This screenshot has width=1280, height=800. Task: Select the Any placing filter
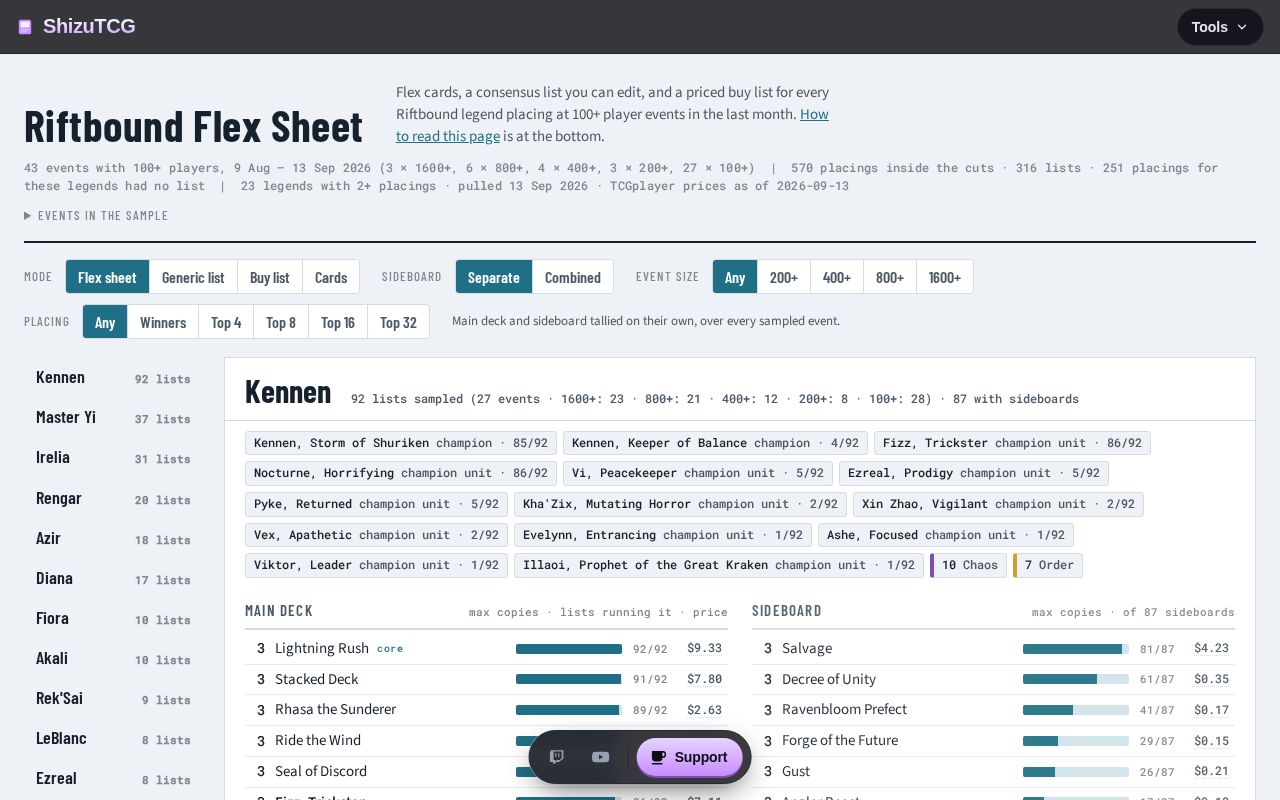pyautogui.click(x=105, y=322)
